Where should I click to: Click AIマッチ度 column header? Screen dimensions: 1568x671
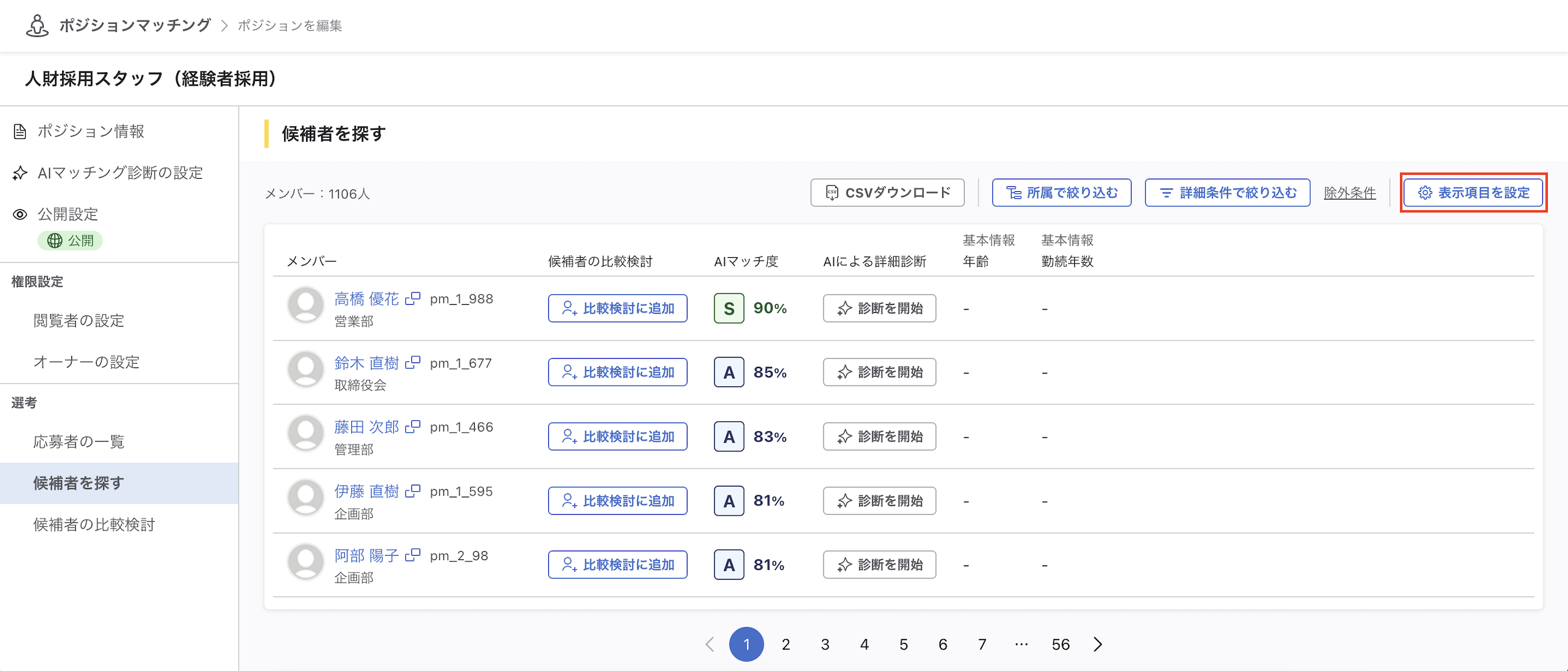click(x=746, y=262)
